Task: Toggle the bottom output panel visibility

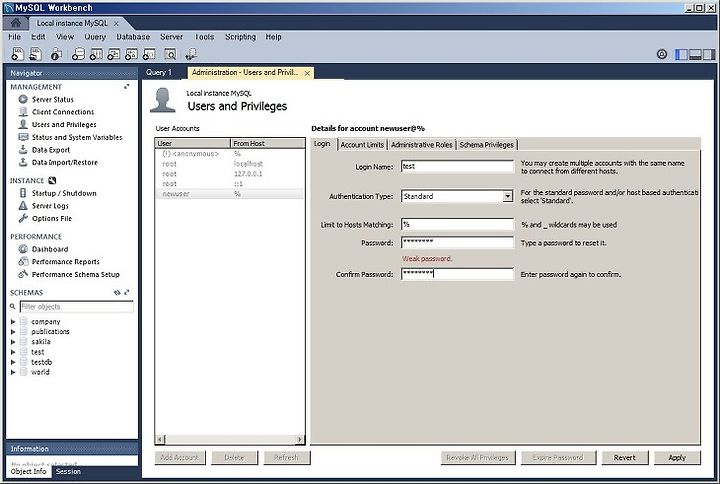Action: (695, 54)
